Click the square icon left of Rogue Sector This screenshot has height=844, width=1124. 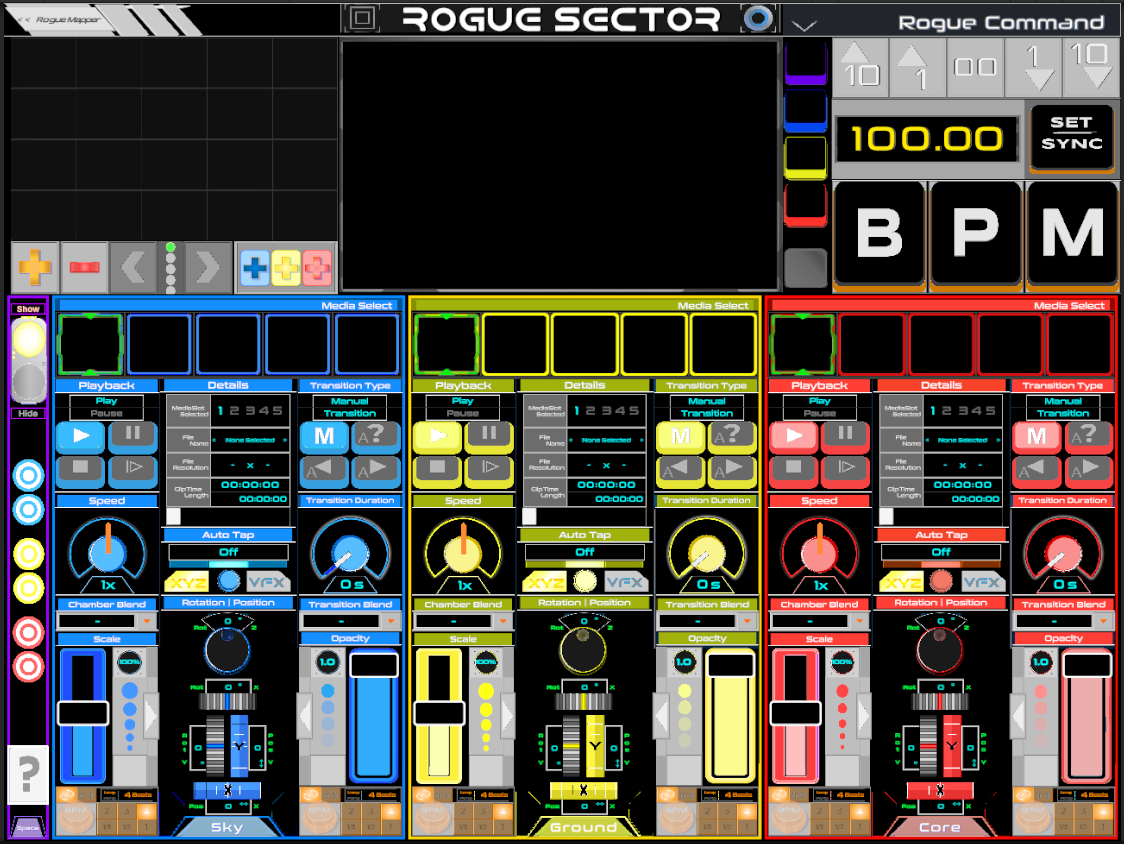click(362, 18)
